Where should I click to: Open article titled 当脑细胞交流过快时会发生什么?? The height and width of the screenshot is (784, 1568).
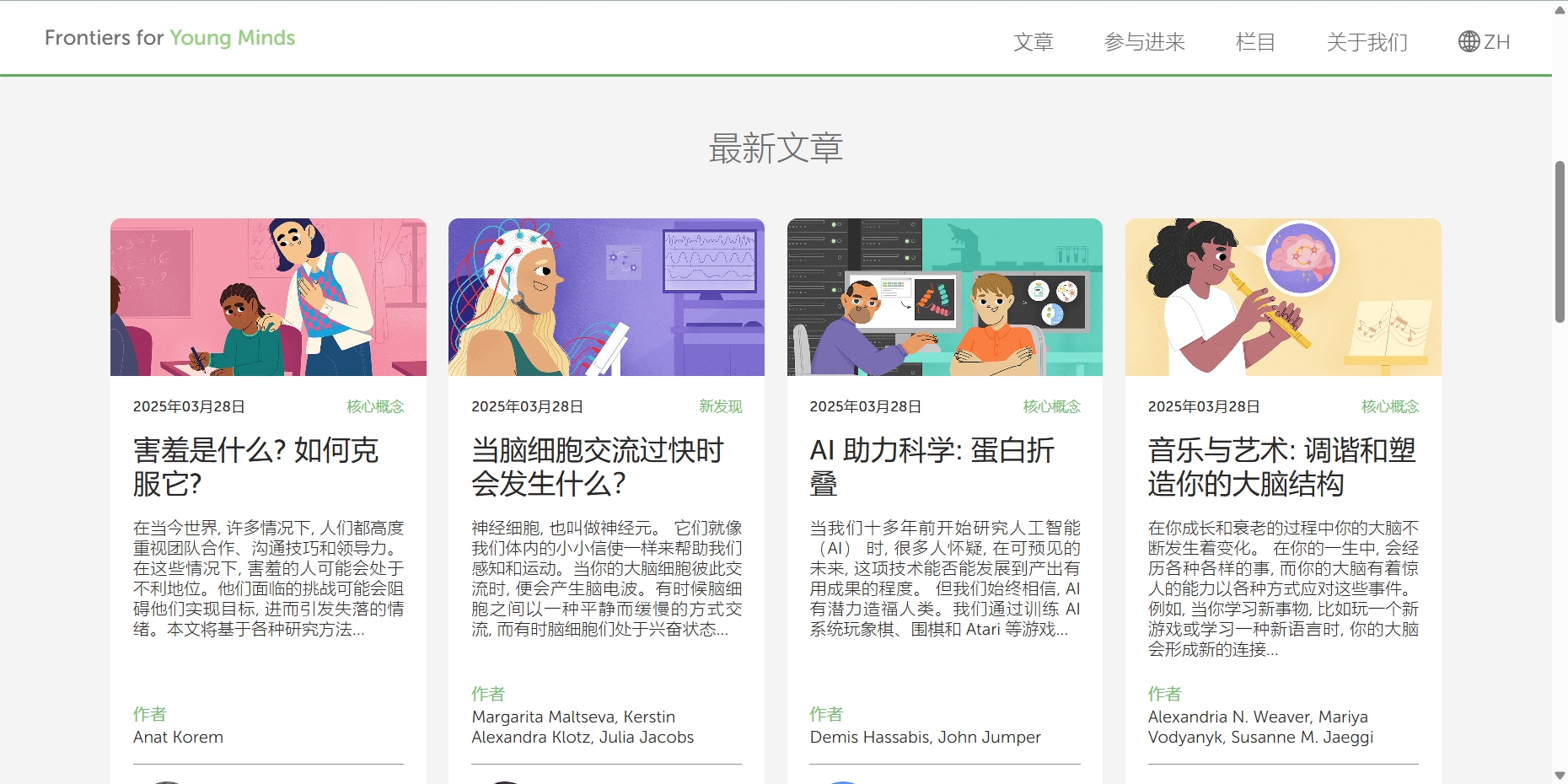[x=598, y=467]
